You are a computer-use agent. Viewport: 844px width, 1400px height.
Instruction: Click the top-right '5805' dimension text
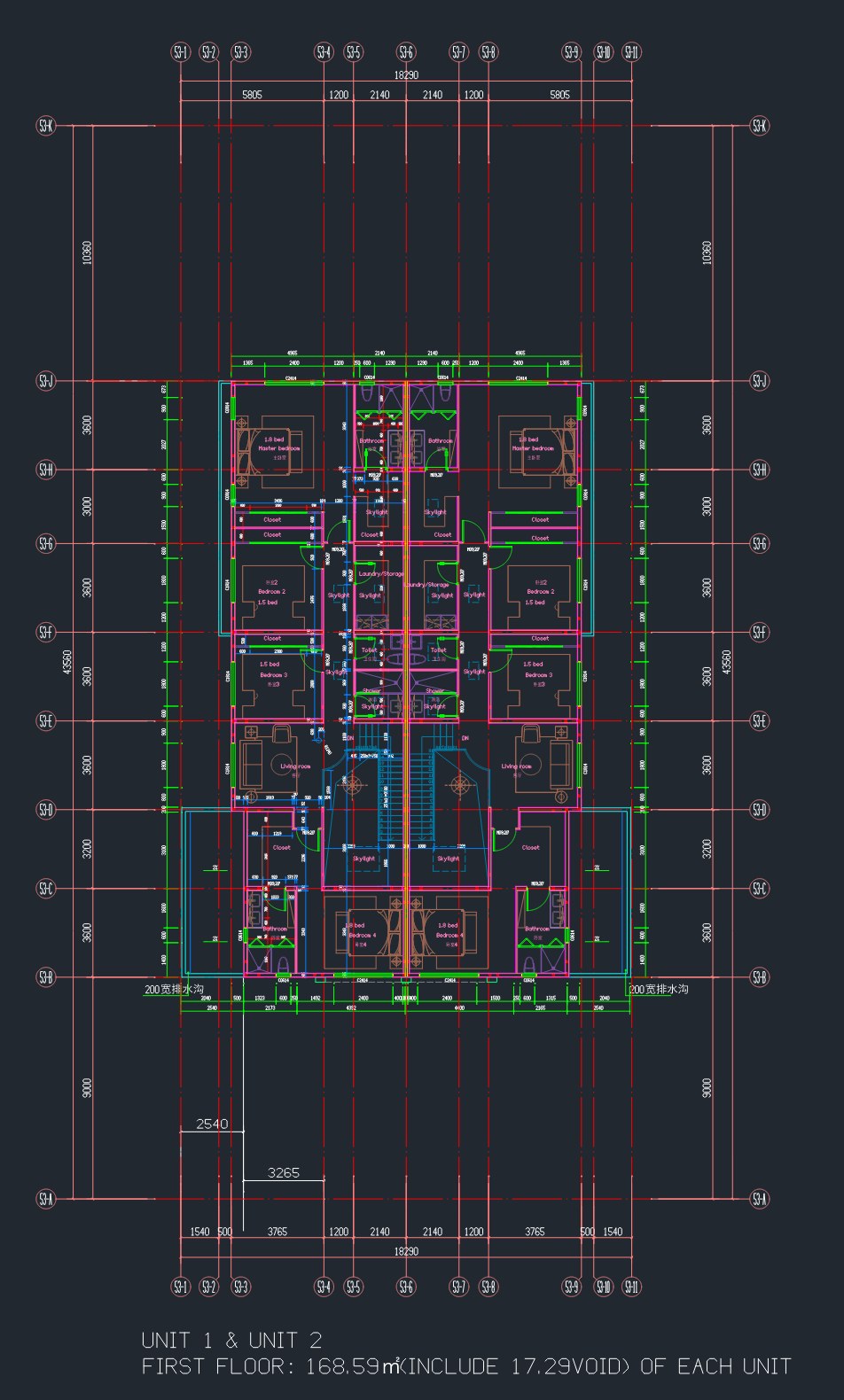click(559, 95)
